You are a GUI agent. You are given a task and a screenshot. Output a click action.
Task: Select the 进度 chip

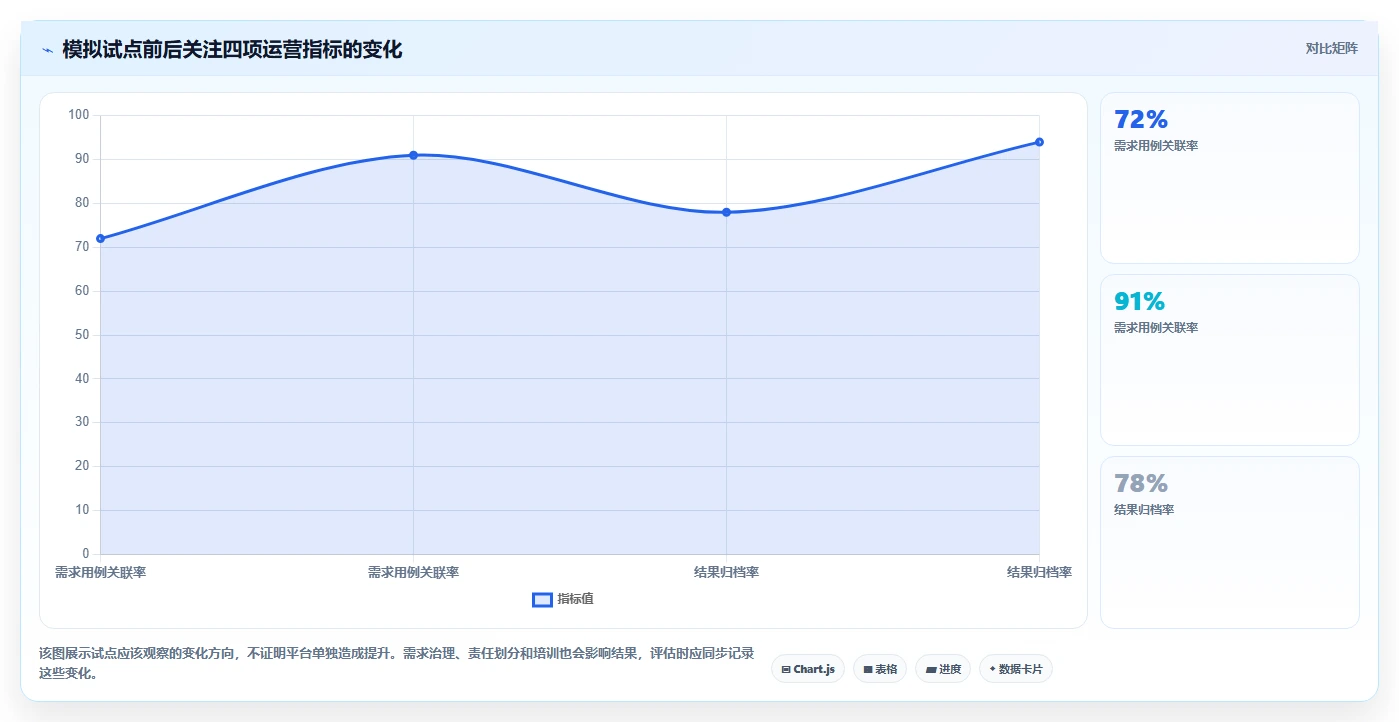pyautogui.click(x=943, y=669)
